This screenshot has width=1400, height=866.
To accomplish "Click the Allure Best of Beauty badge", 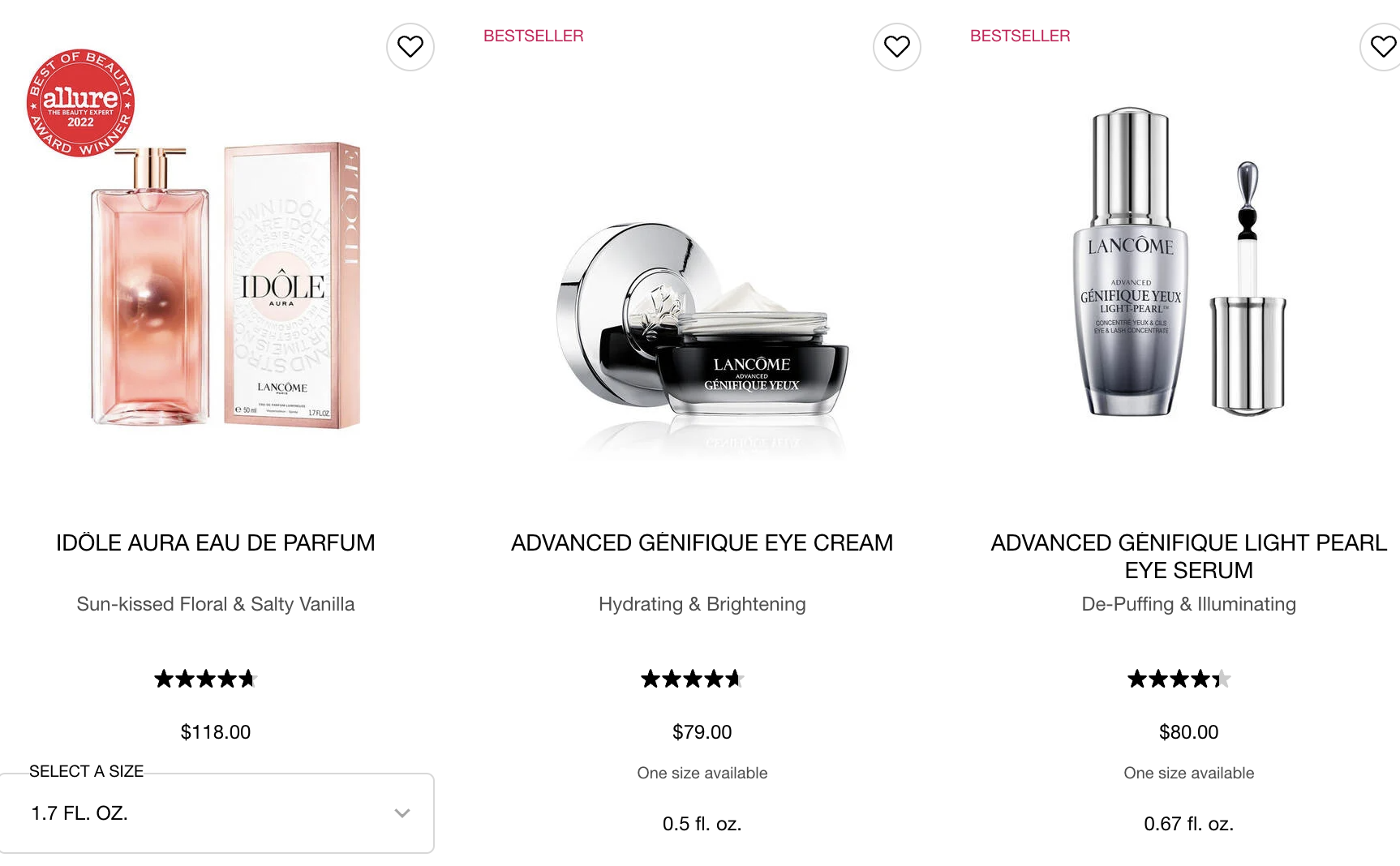I will click(80, 102).
